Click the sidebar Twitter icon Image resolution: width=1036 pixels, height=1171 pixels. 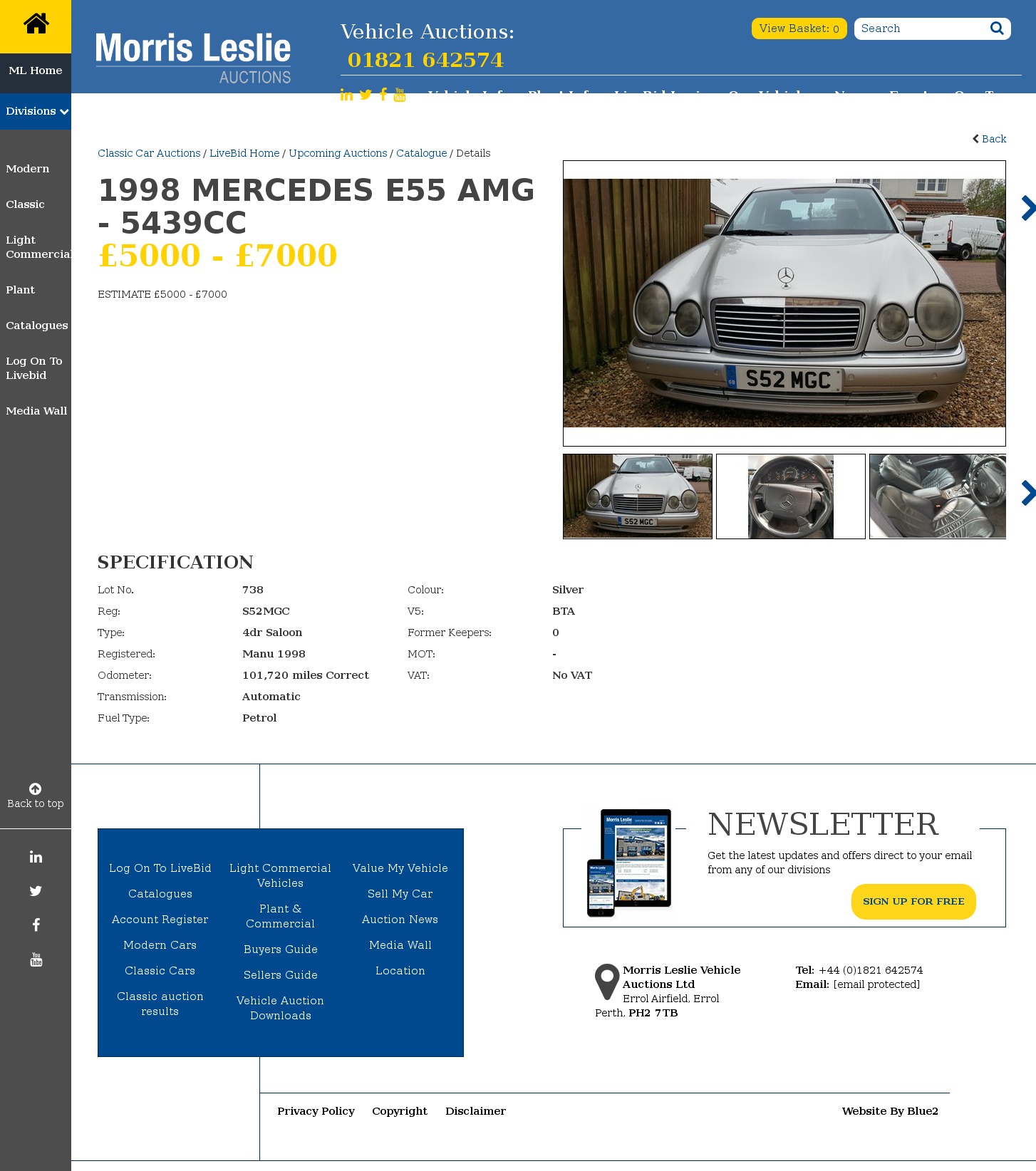coord(36,891)
